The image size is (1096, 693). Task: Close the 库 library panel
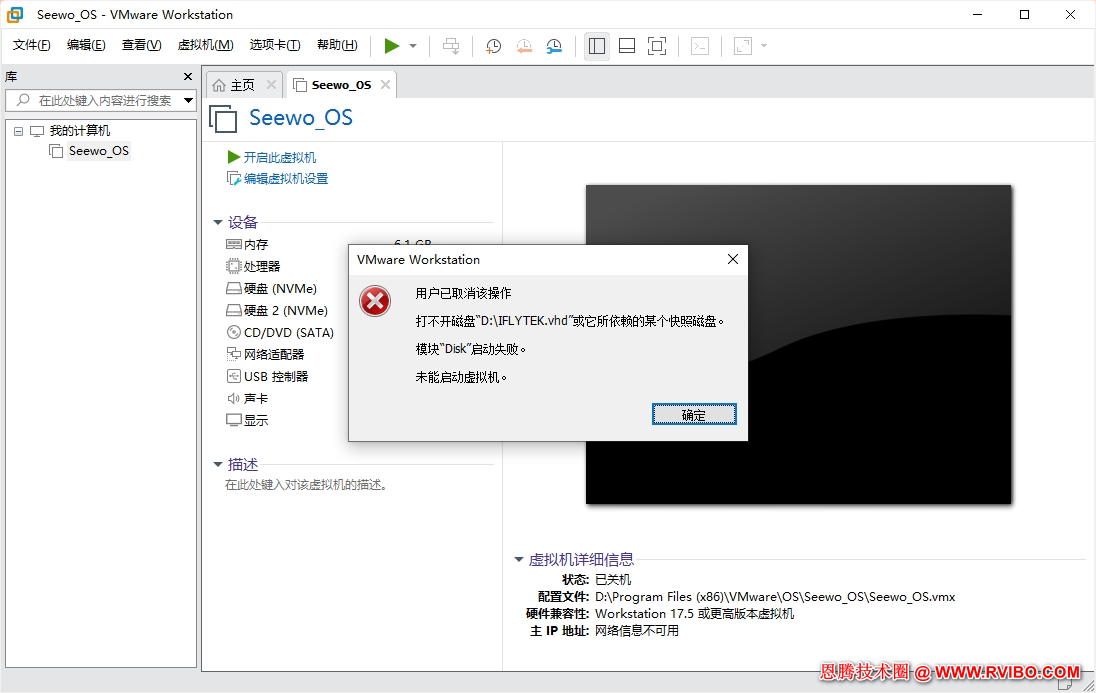click(x=187, y=76)
